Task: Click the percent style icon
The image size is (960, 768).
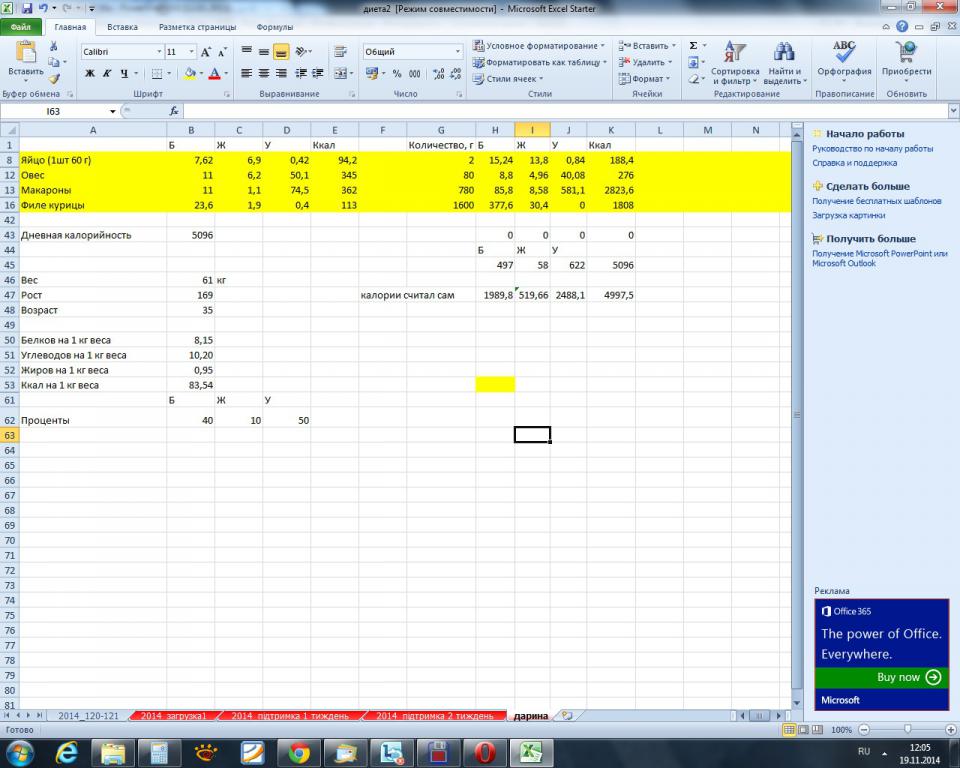Action: (396, 74)
